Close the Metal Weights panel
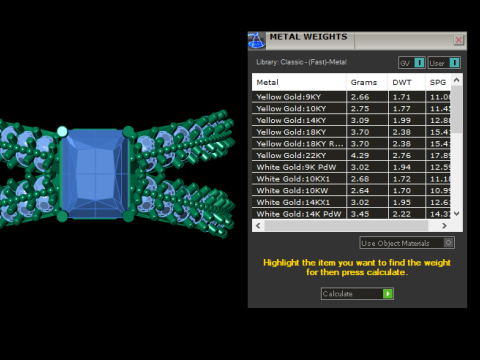 click(x=459, y=40)
